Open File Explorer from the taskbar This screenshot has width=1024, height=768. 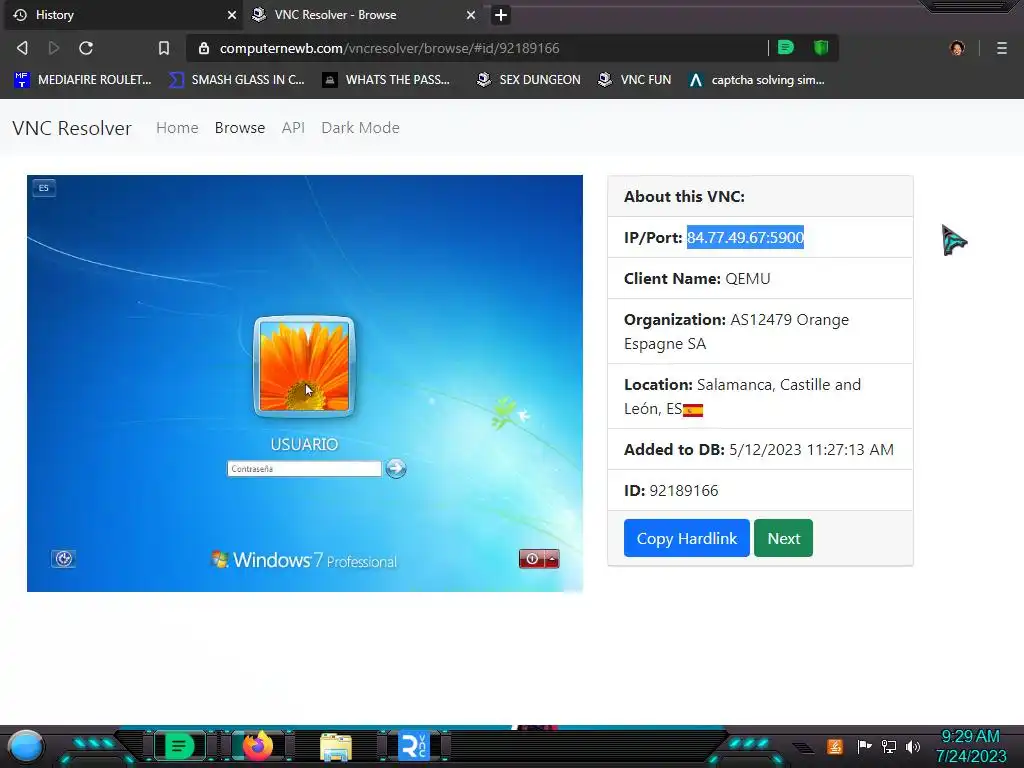click(x=336, y=747)
